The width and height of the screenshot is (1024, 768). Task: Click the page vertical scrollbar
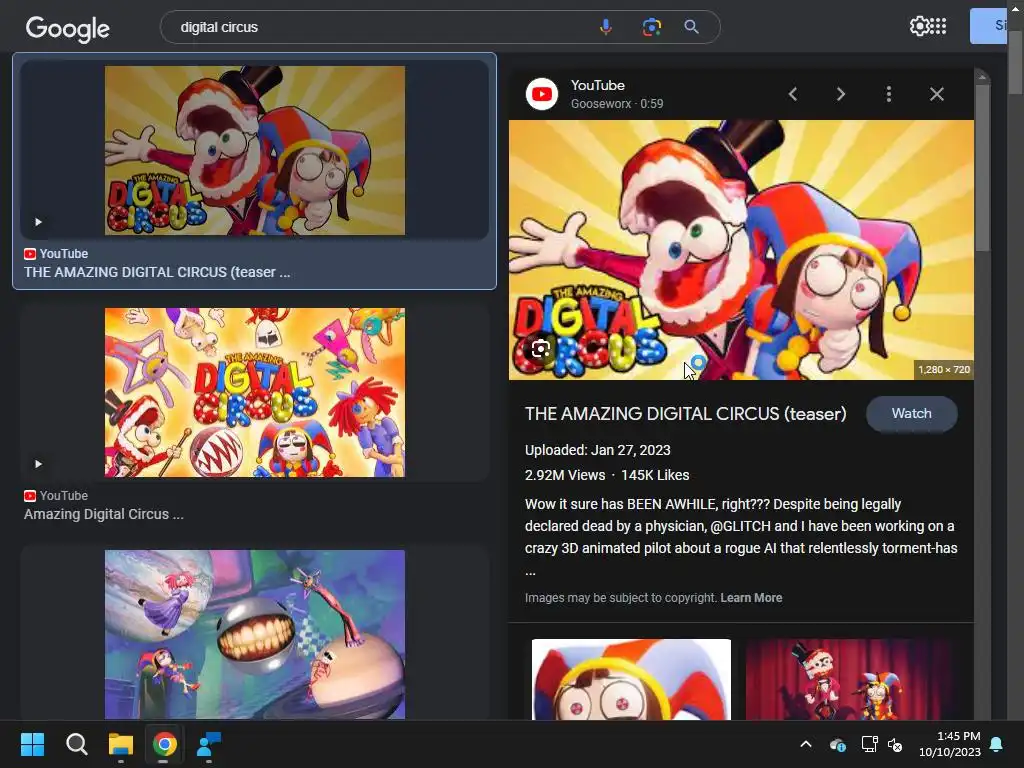pyautogui.click(x=1016, y=62)
